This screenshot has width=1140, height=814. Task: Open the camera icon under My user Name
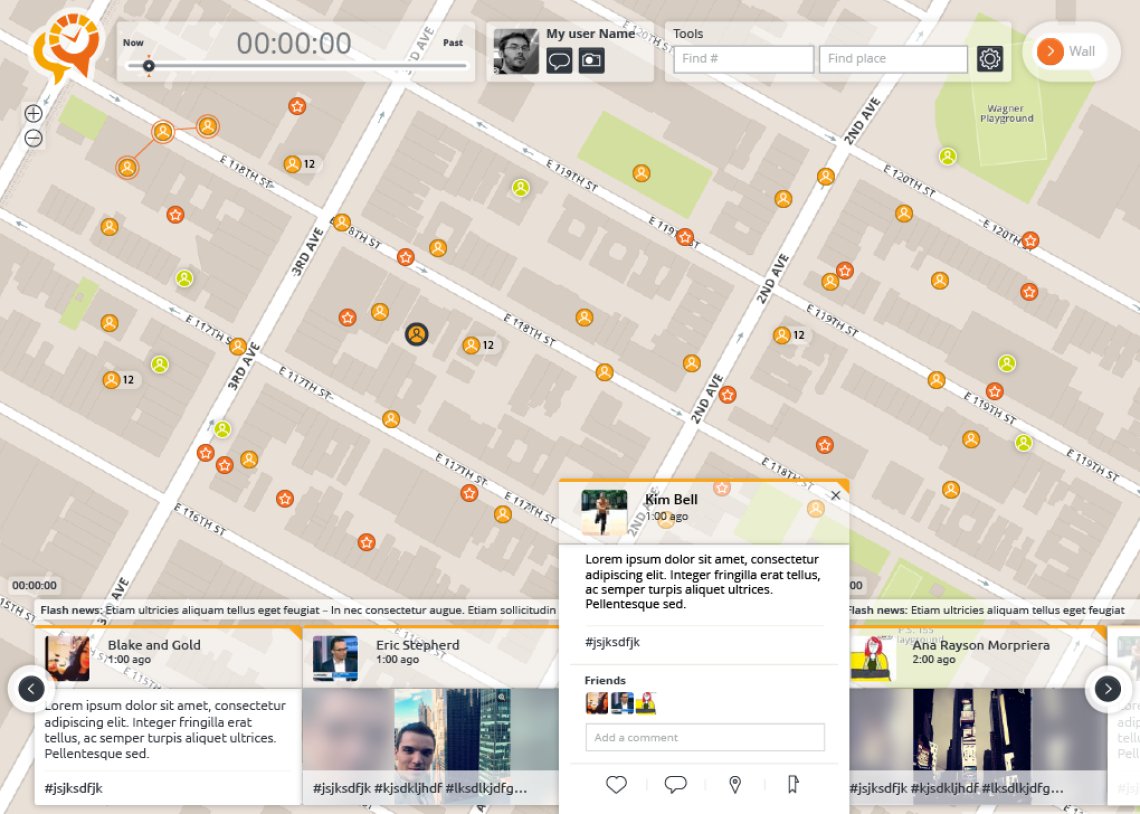point(592,60)
